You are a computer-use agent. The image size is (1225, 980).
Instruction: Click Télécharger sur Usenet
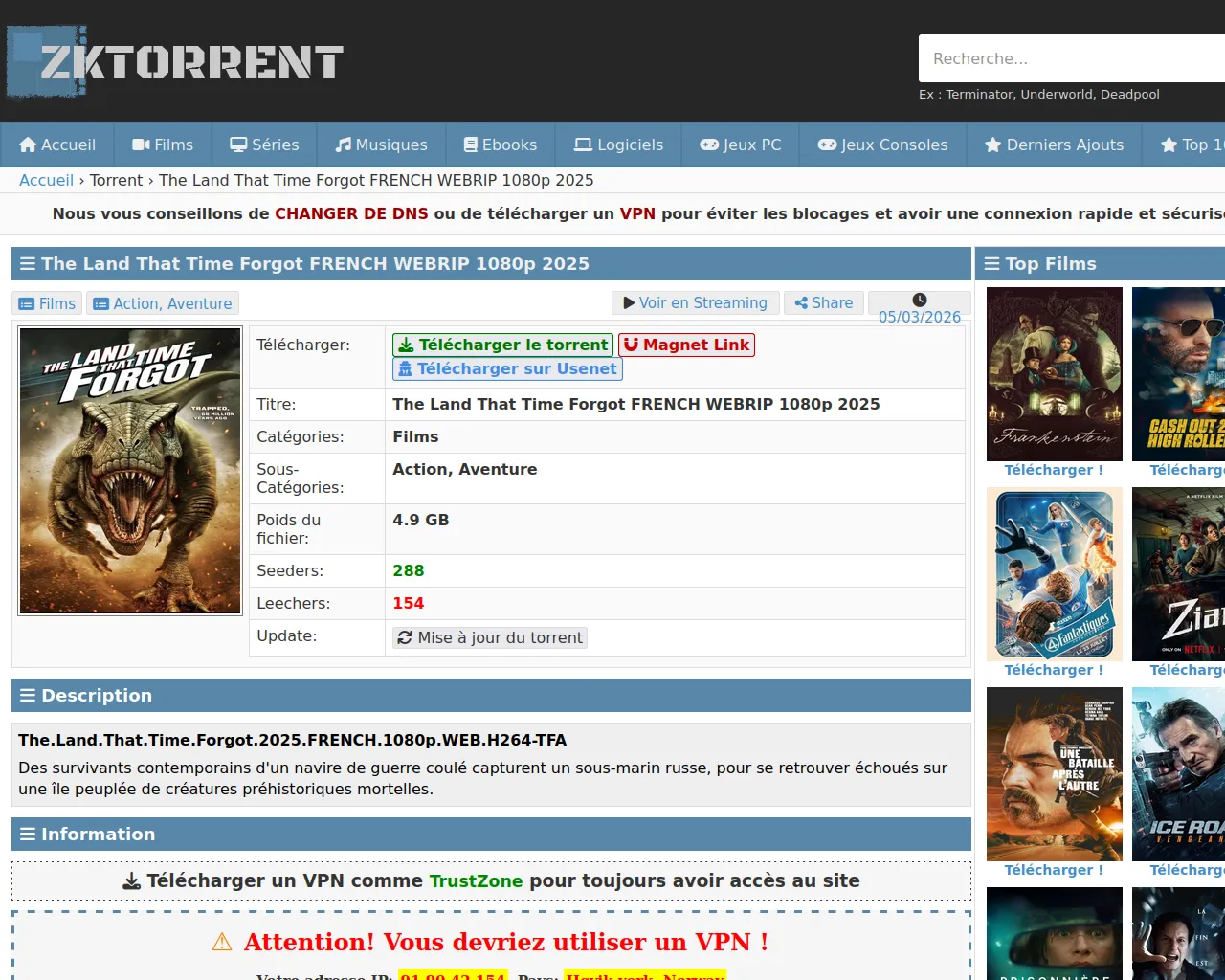[x=507, y=369]
